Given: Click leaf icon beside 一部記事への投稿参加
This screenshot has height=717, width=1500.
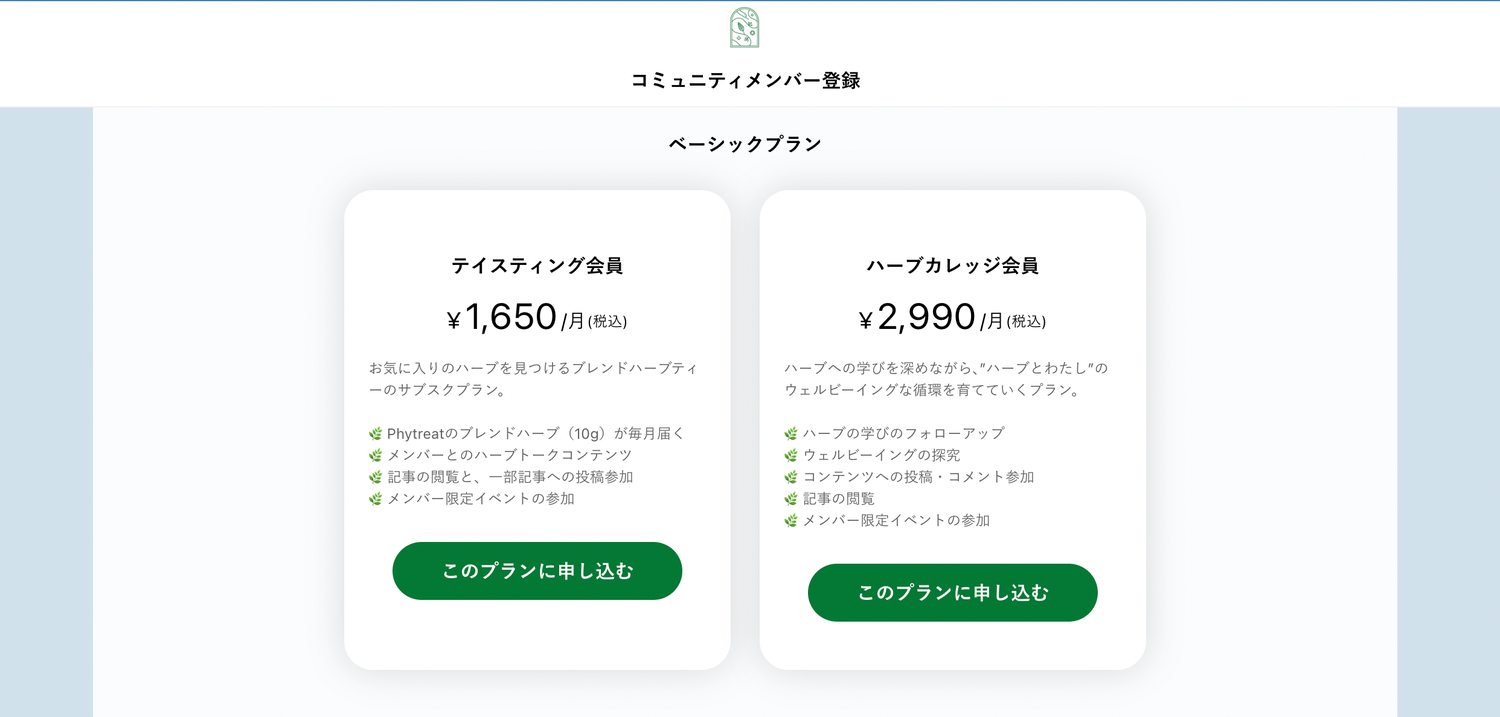Looking at the screenshot, I should [x=376, y=477].
